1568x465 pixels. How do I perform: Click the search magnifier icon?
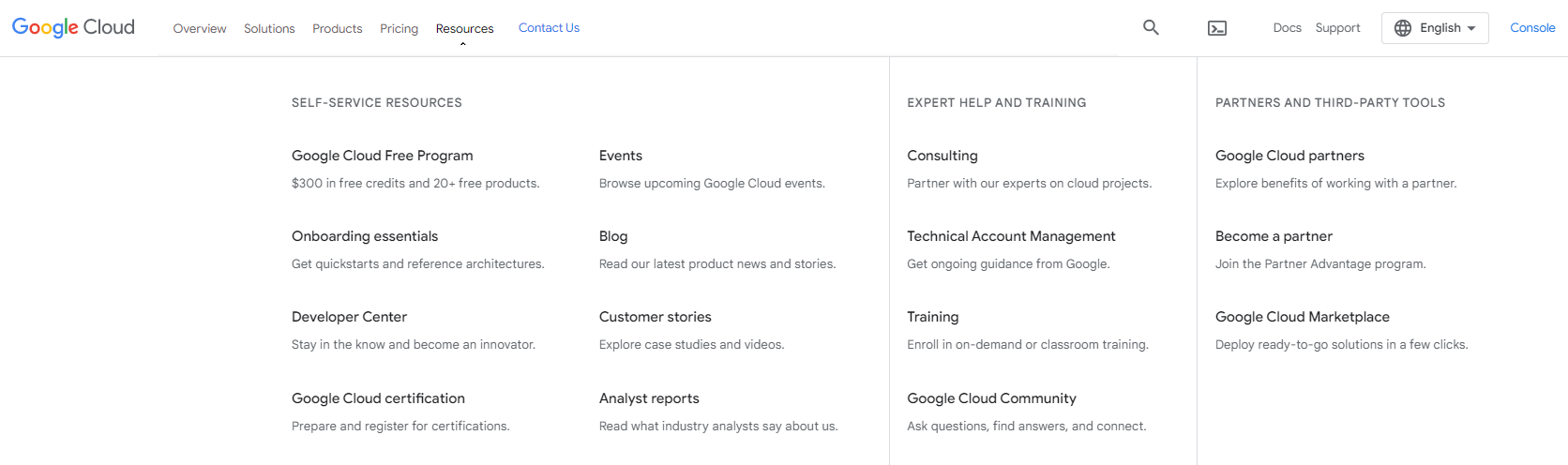1151,28
